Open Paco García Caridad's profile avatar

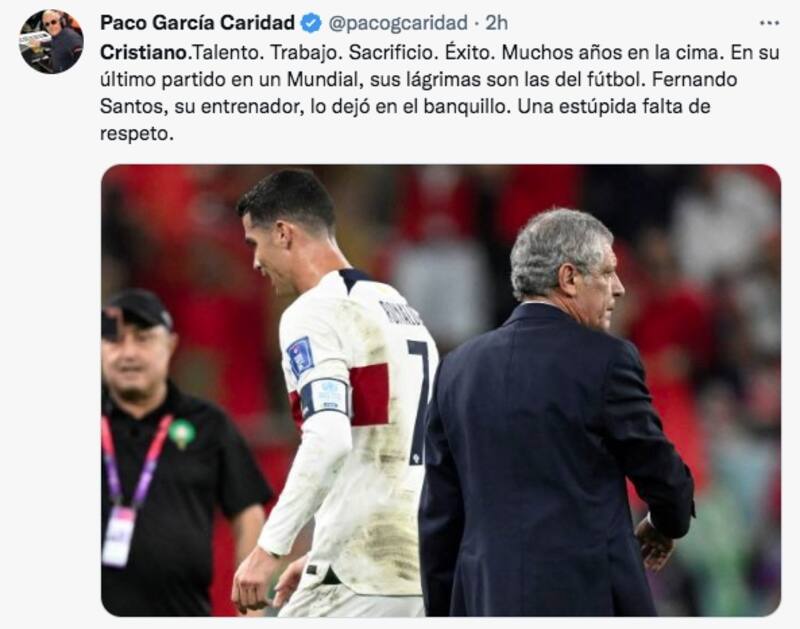[51, 41]
